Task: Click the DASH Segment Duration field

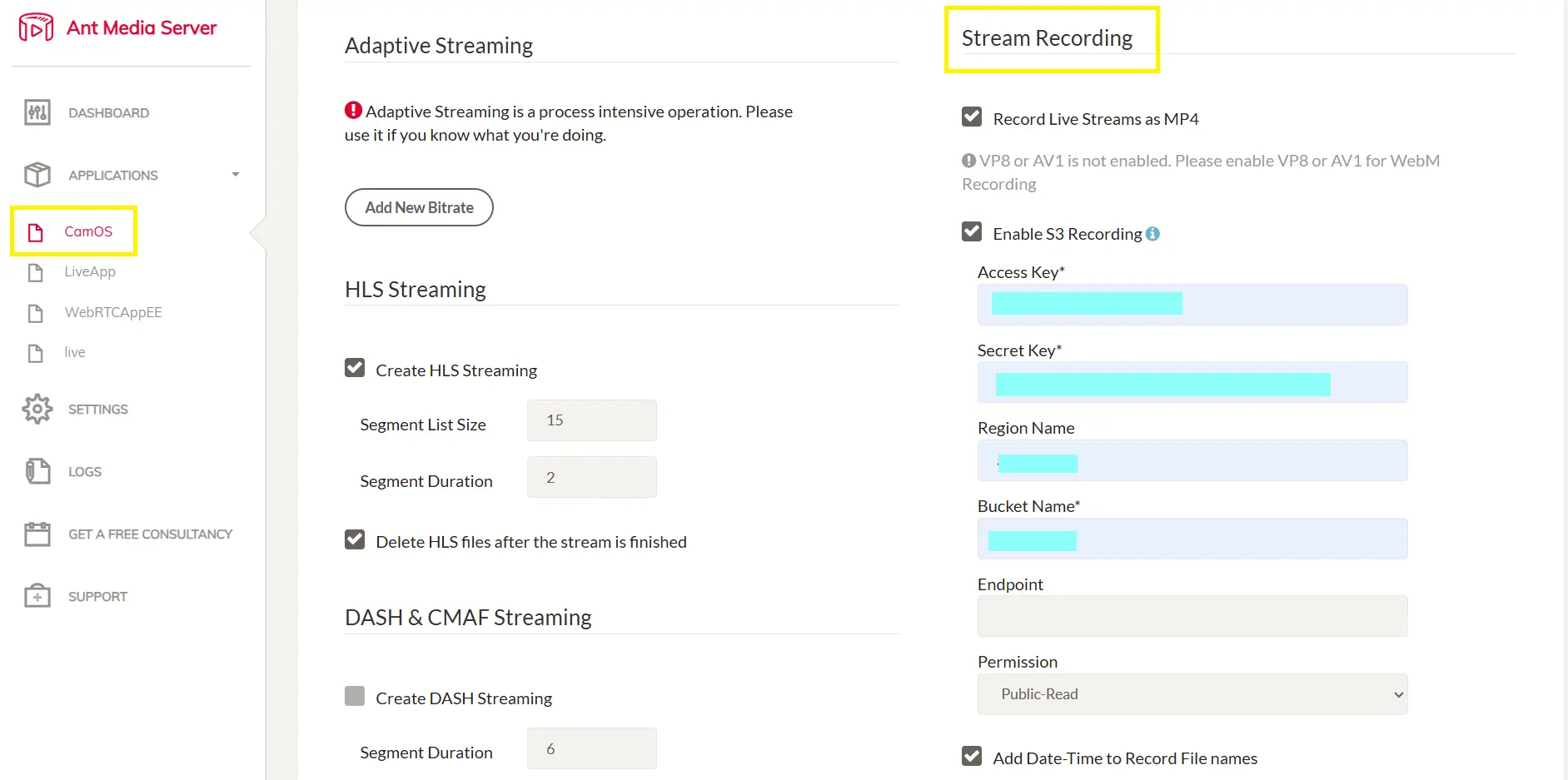Action: [592, 748]
